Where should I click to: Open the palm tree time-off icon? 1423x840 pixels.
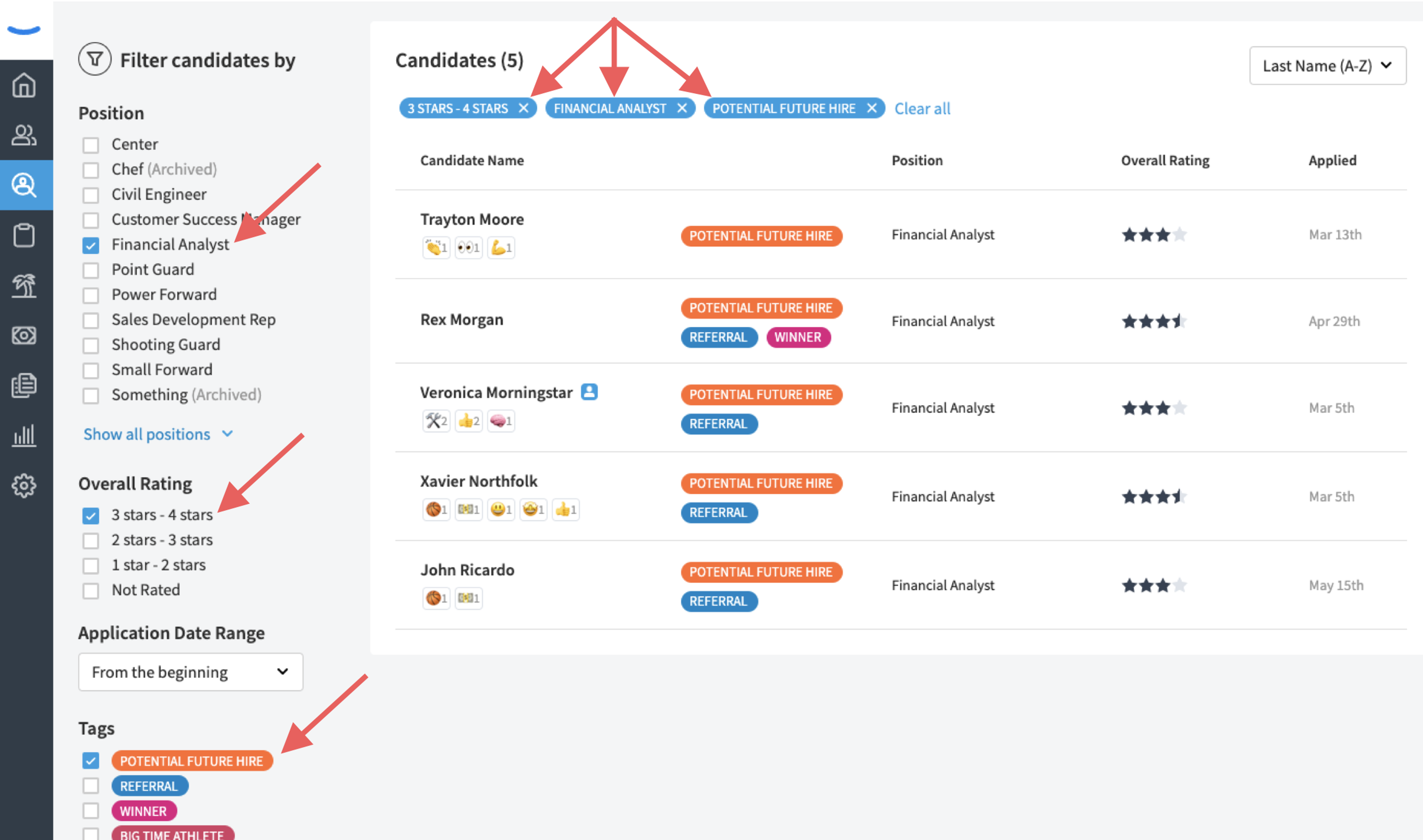click(24, 285)
